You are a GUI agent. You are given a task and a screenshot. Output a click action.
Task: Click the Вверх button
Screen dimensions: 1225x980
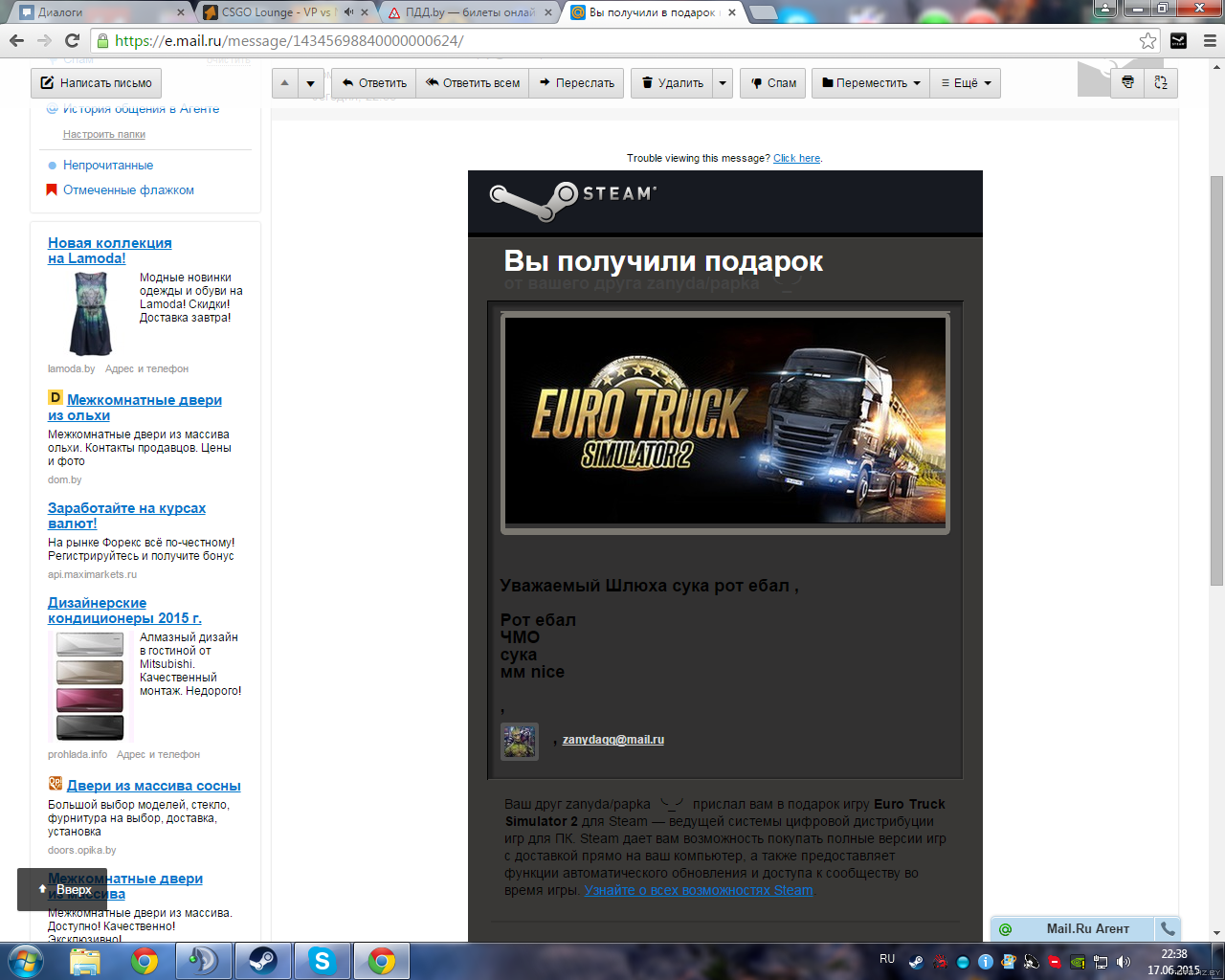(x=62, y=889)
